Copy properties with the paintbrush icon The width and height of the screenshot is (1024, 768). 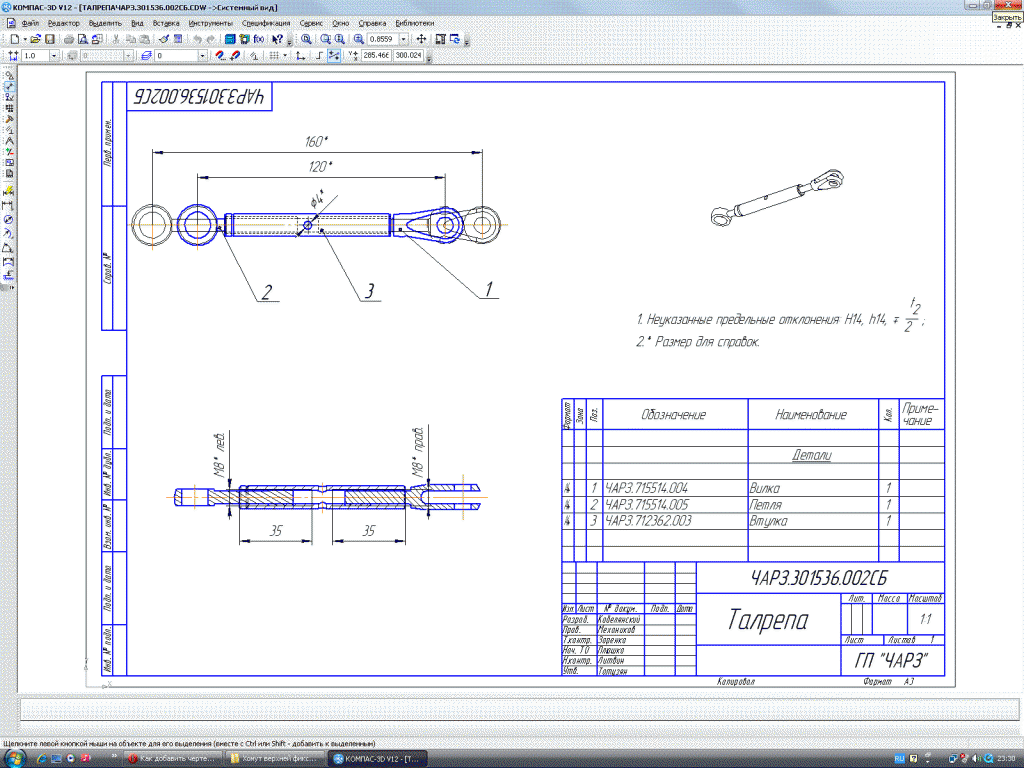coord(164,39)
